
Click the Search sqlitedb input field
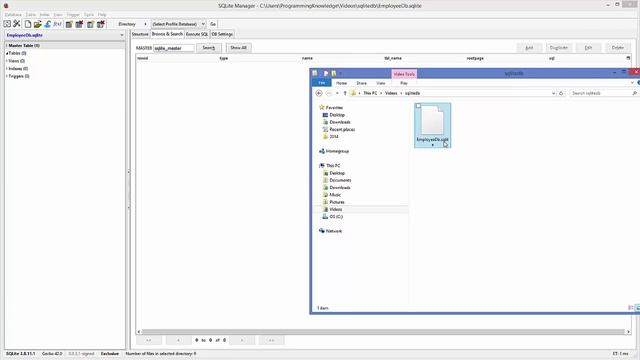(600, 93)
